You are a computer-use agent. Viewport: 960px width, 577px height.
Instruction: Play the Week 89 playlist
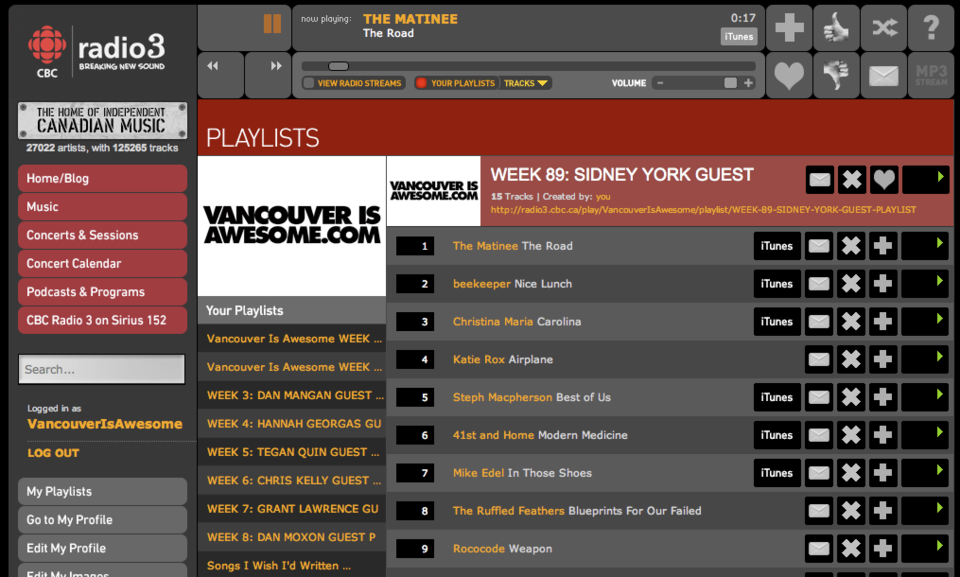(x=926, y=180)
